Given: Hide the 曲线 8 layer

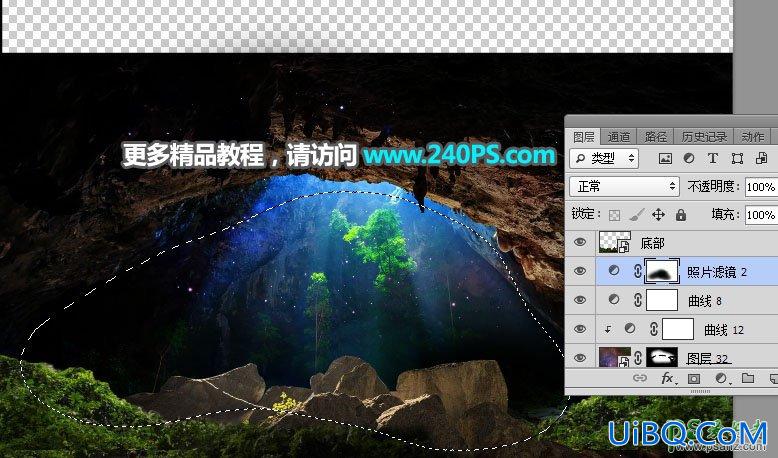Looking at the screenshot, I should pyautogui.click(x=580, y=300).
